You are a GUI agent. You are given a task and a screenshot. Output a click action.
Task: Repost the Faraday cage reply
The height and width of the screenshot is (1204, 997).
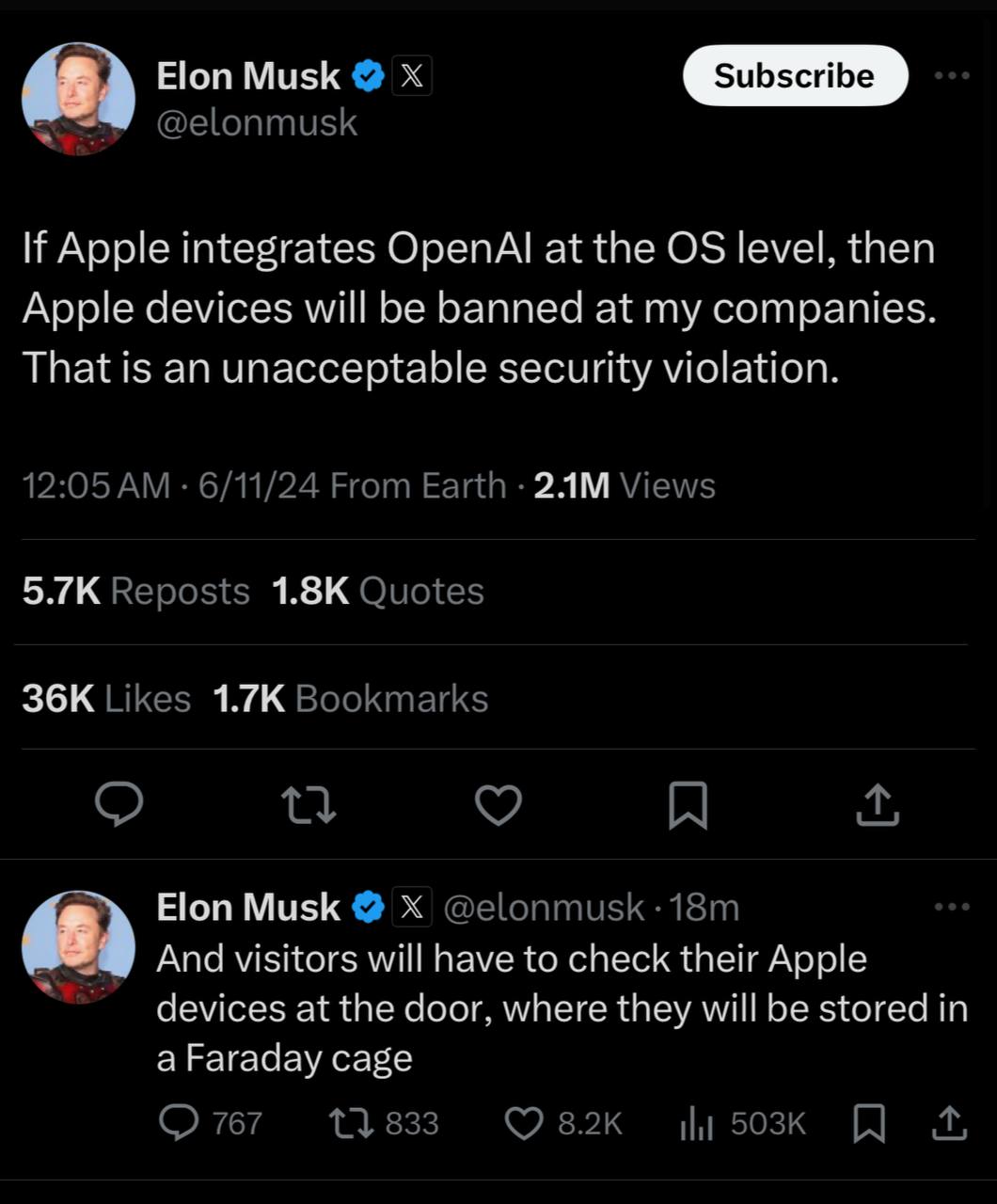(x=347, y=1123)
